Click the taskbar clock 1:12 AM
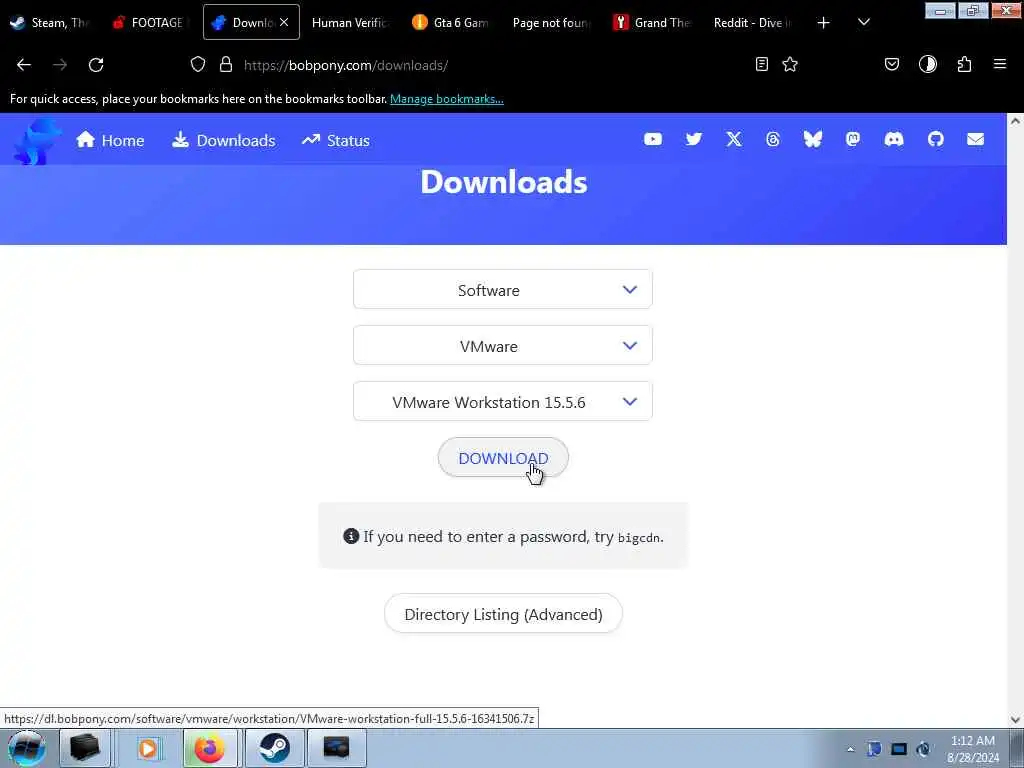This screenshot has height=768, width=1024. (x=972, y=741)
